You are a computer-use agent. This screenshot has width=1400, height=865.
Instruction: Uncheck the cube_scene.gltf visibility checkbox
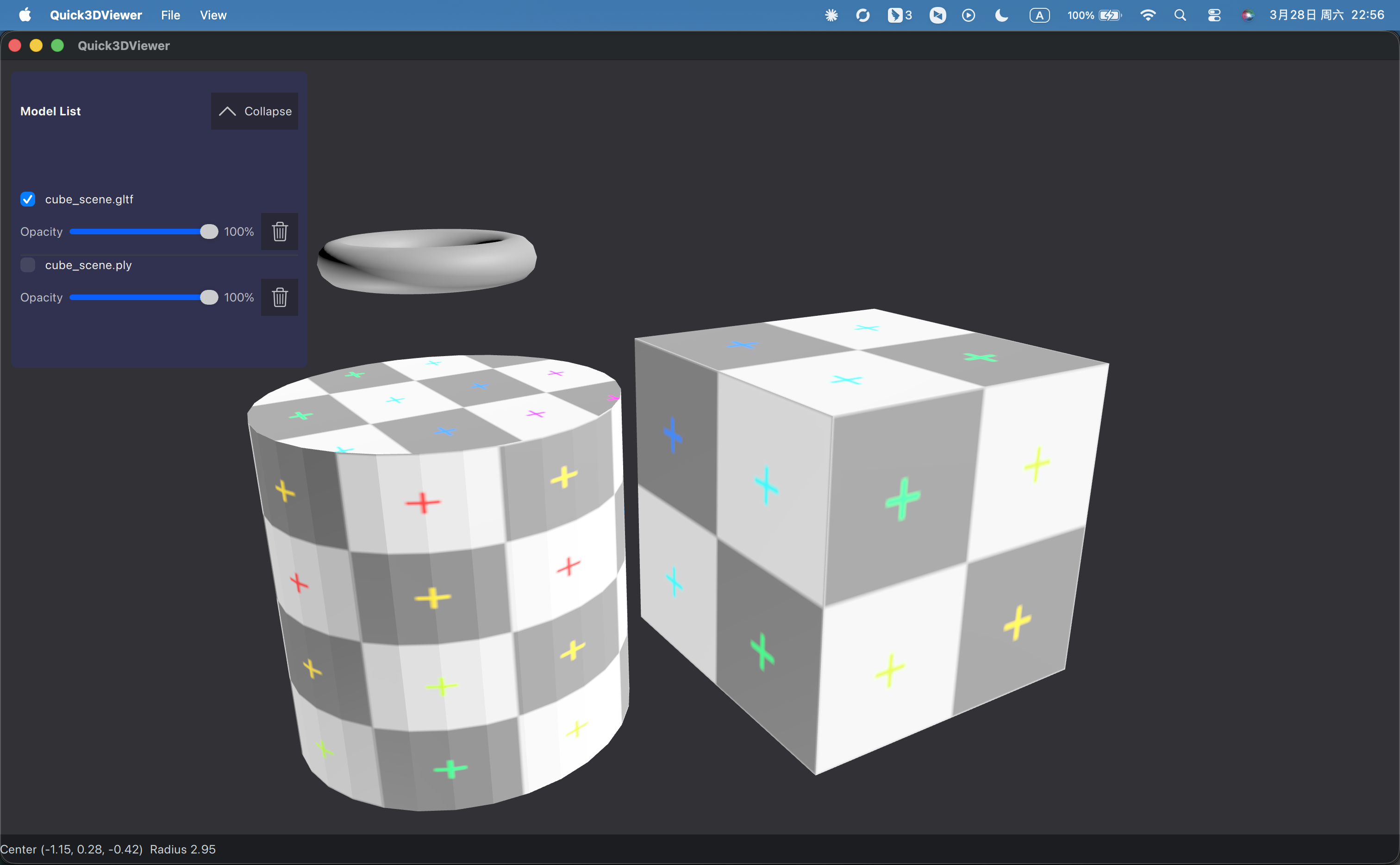[27, 199]
